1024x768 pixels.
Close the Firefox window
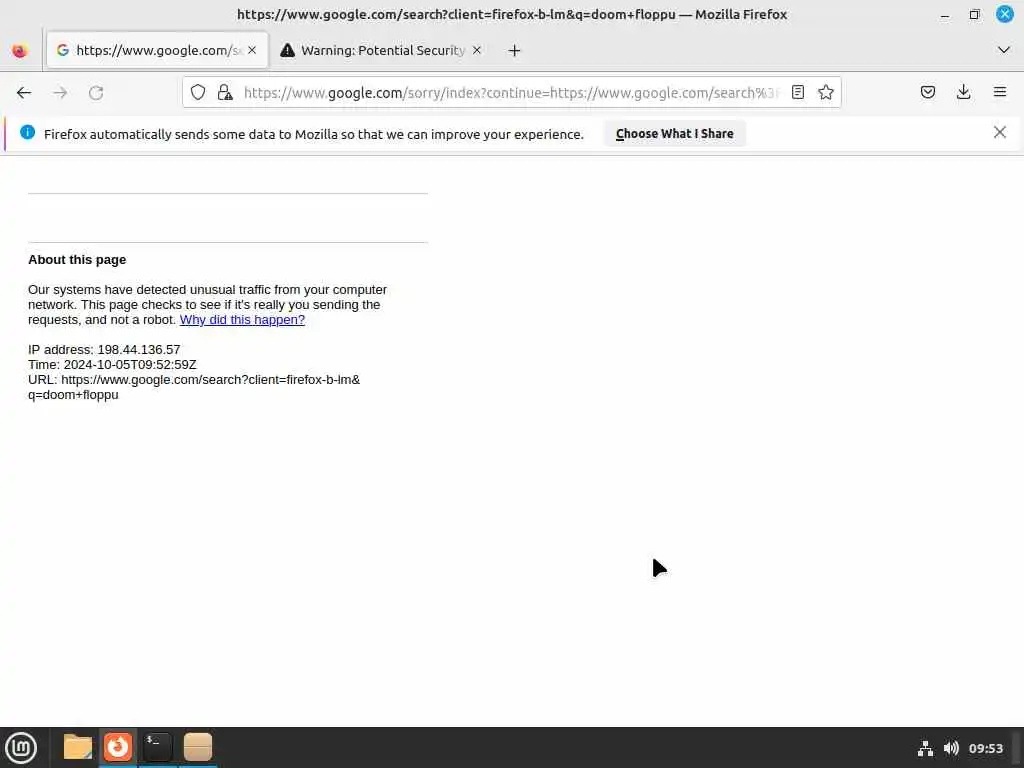coord(1004,14)
